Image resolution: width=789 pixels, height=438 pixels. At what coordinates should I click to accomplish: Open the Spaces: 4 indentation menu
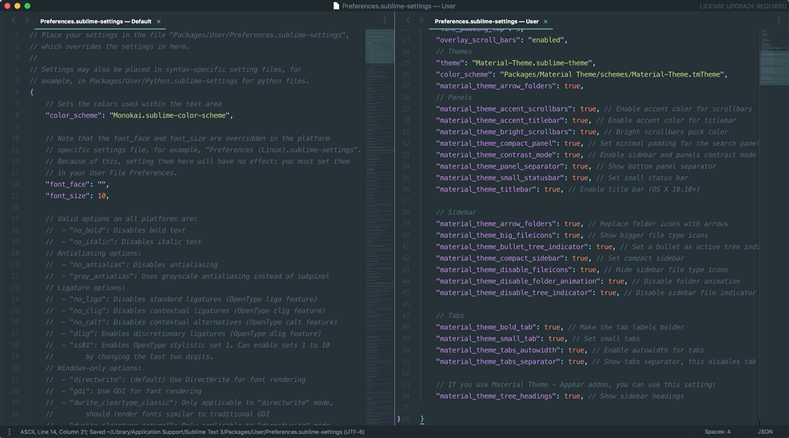tap(718, 432)
